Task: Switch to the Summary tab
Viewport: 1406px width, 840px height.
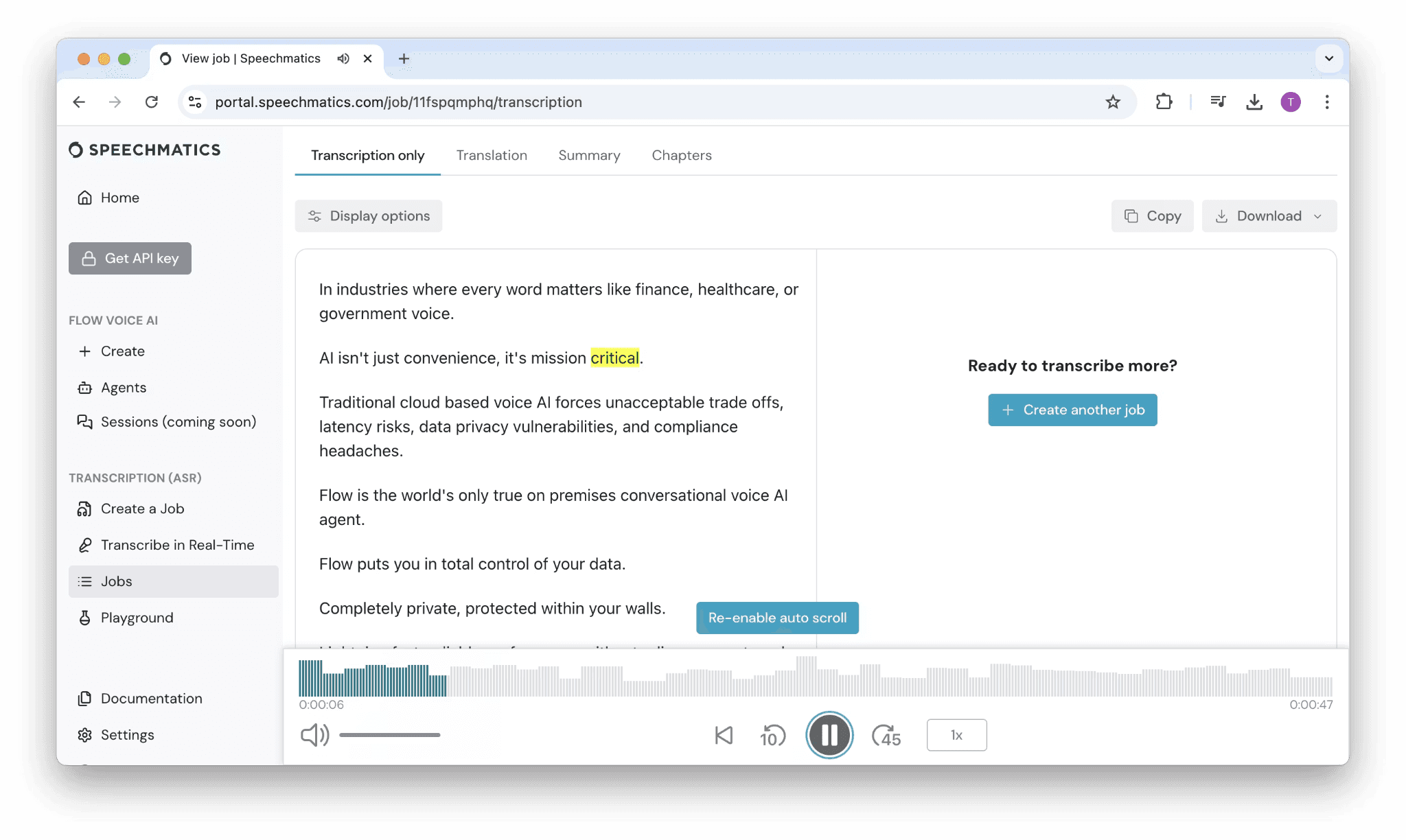Action: [589, 156]
